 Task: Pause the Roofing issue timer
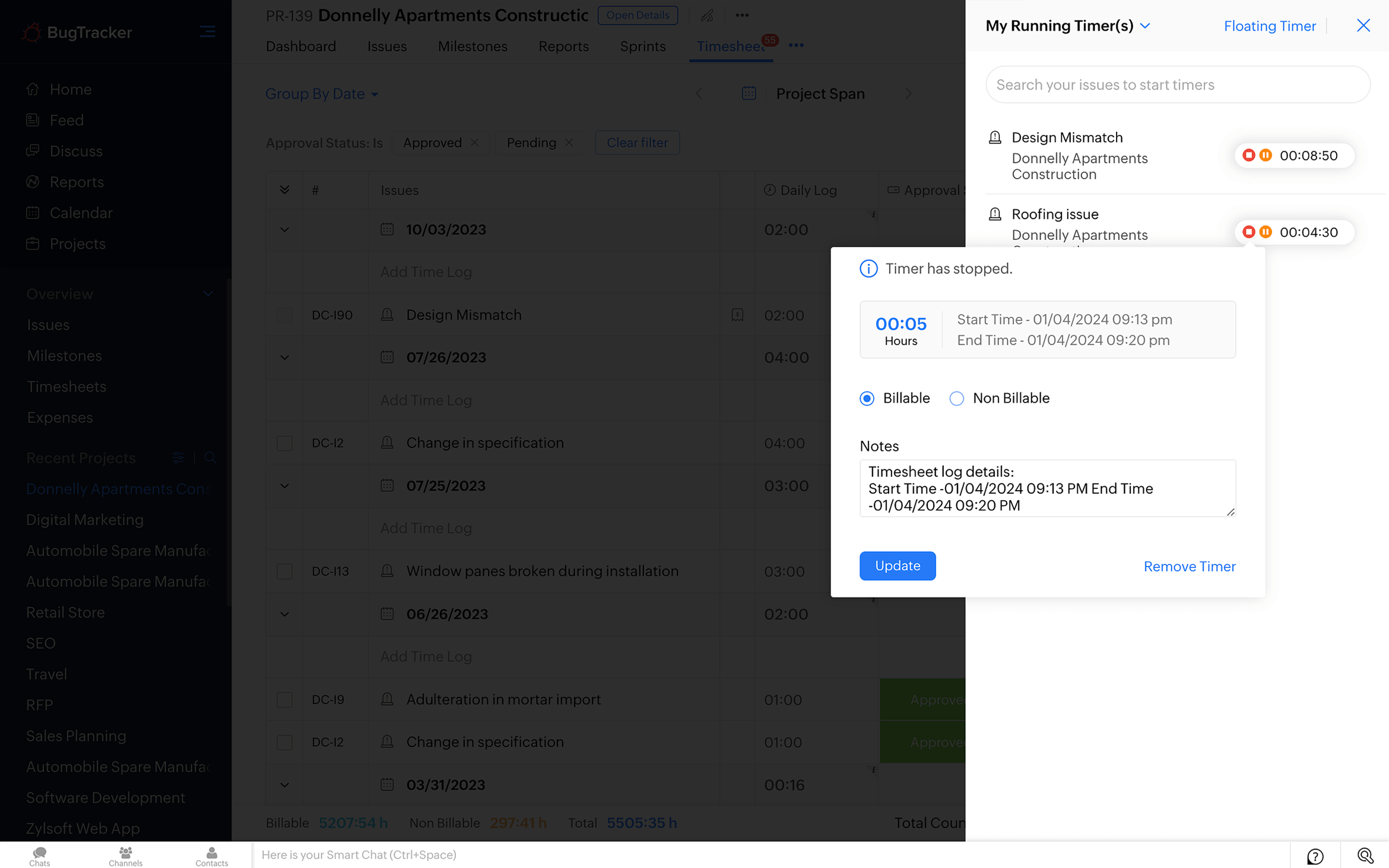click(x=1266, y=232)
